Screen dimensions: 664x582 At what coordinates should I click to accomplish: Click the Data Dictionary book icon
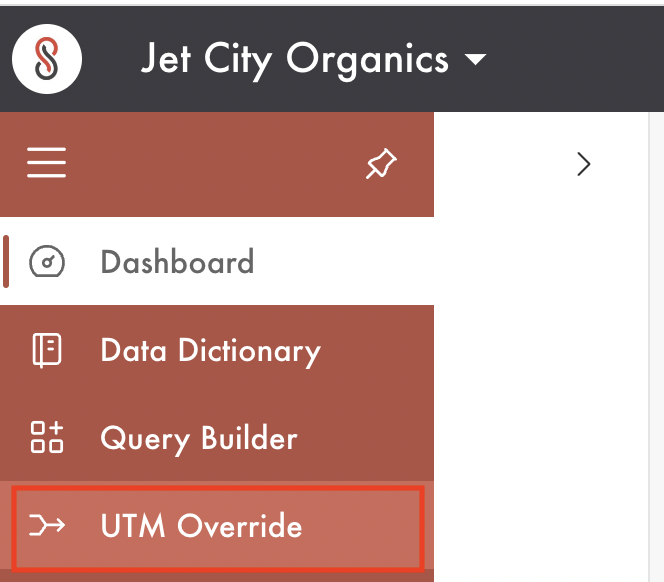(47, 350)
